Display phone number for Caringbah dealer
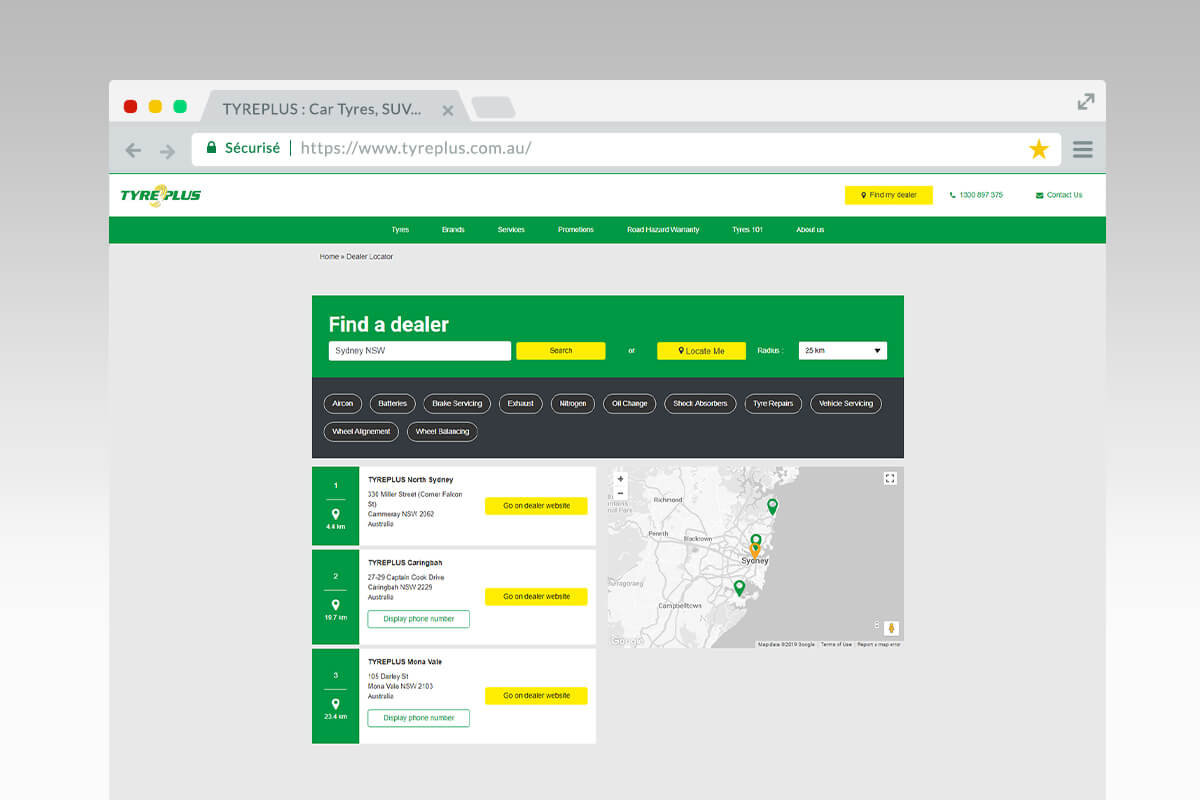1200x800 pixels. click(x=419, y=619)
